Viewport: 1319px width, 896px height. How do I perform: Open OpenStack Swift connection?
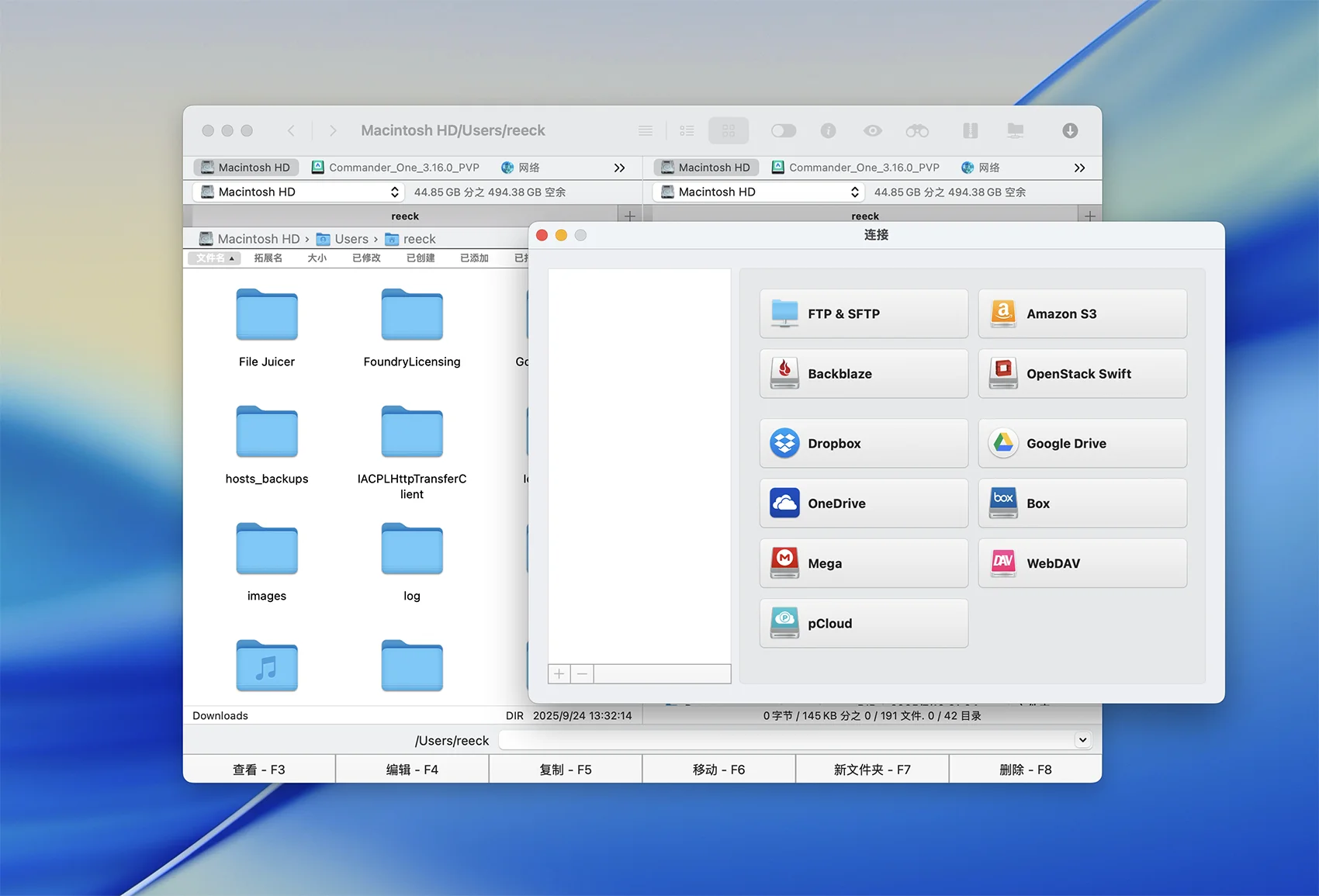1082,373
